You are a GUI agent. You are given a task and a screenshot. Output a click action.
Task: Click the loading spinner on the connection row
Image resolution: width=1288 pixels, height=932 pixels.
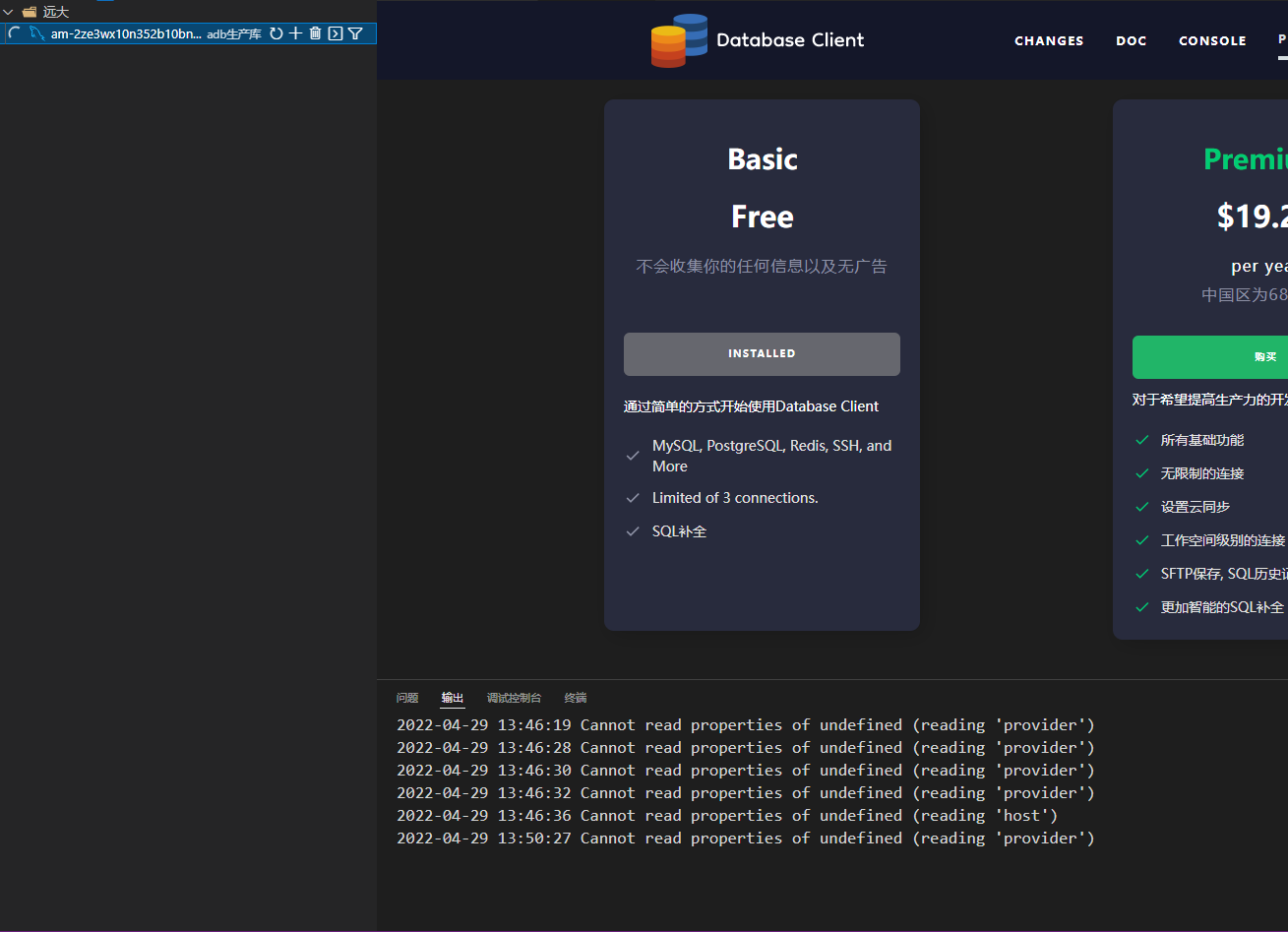tap(13, 33)
